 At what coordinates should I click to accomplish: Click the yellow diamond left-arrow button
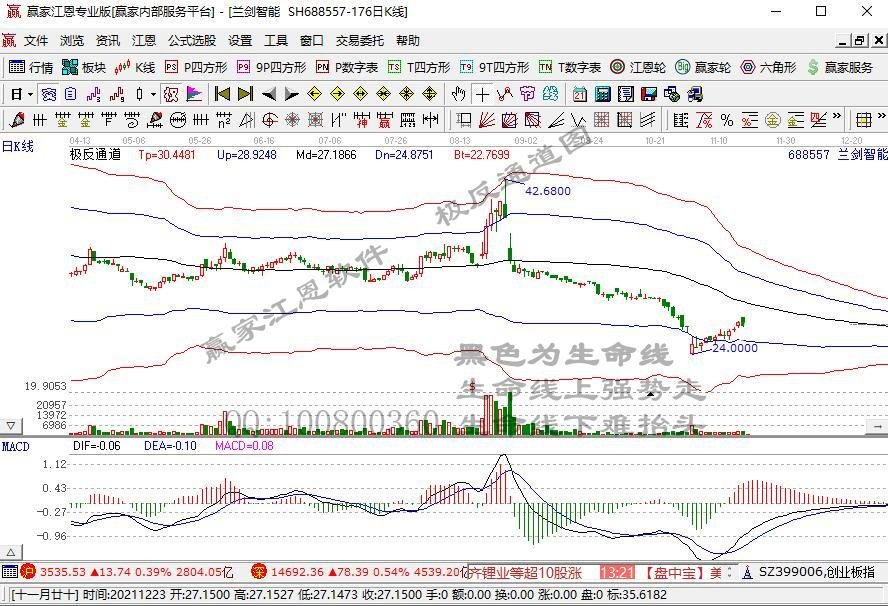314,94
